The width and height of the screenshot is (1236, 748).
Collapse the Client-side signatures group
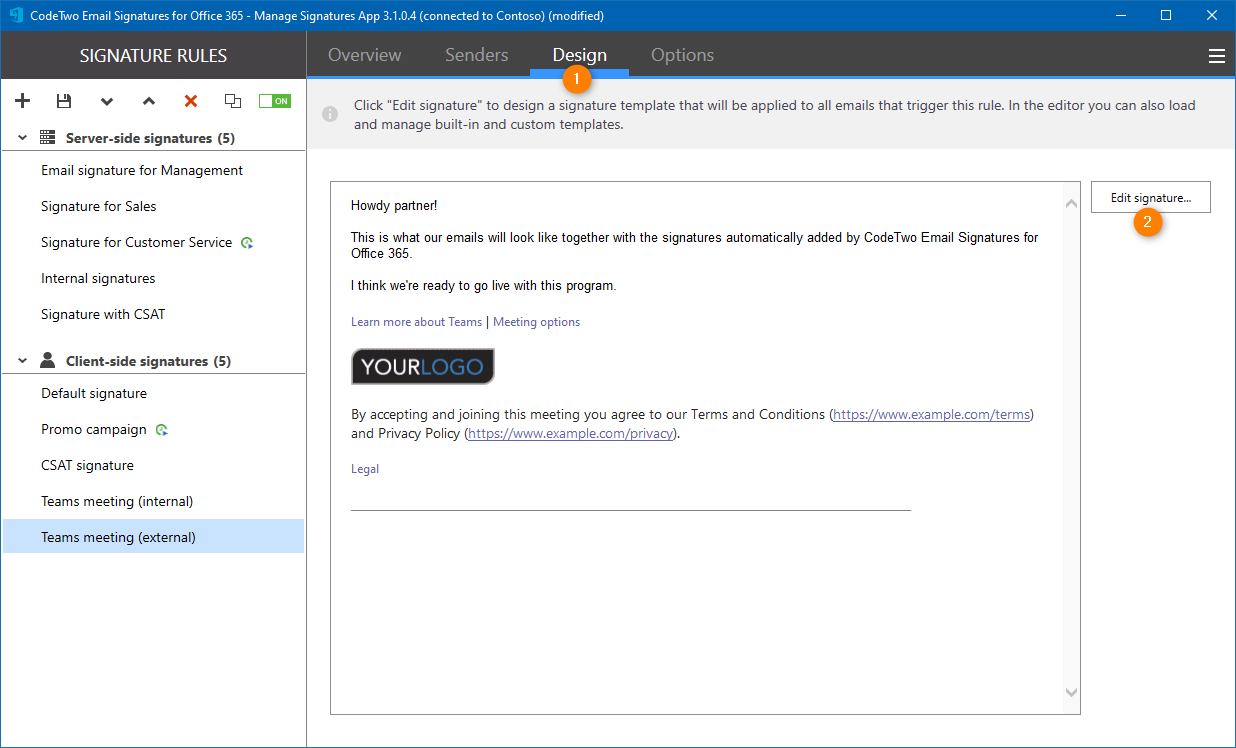pyautogui.click(x=22, y=361)
